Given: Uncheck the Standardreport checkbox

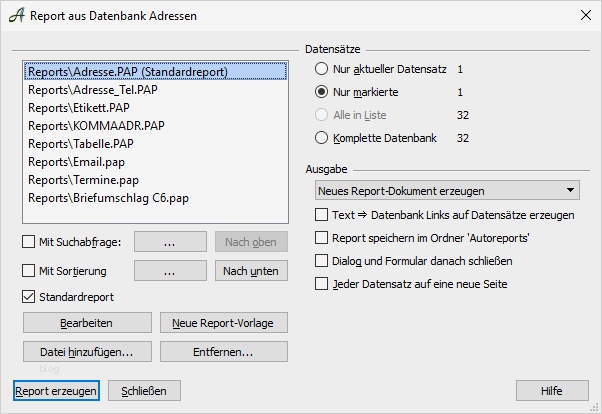Looking at the screenshot, I should pyautogui.click(x=29, y=297).
